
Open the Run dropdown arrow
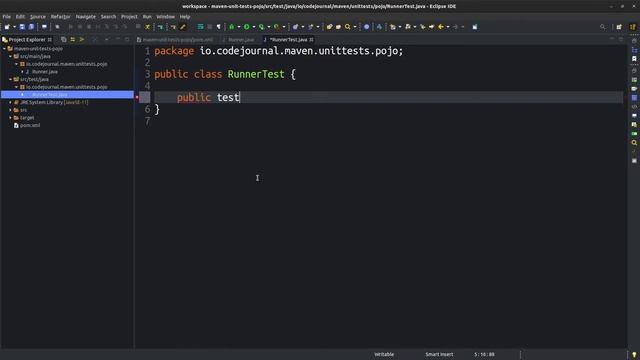pos(253,27)
